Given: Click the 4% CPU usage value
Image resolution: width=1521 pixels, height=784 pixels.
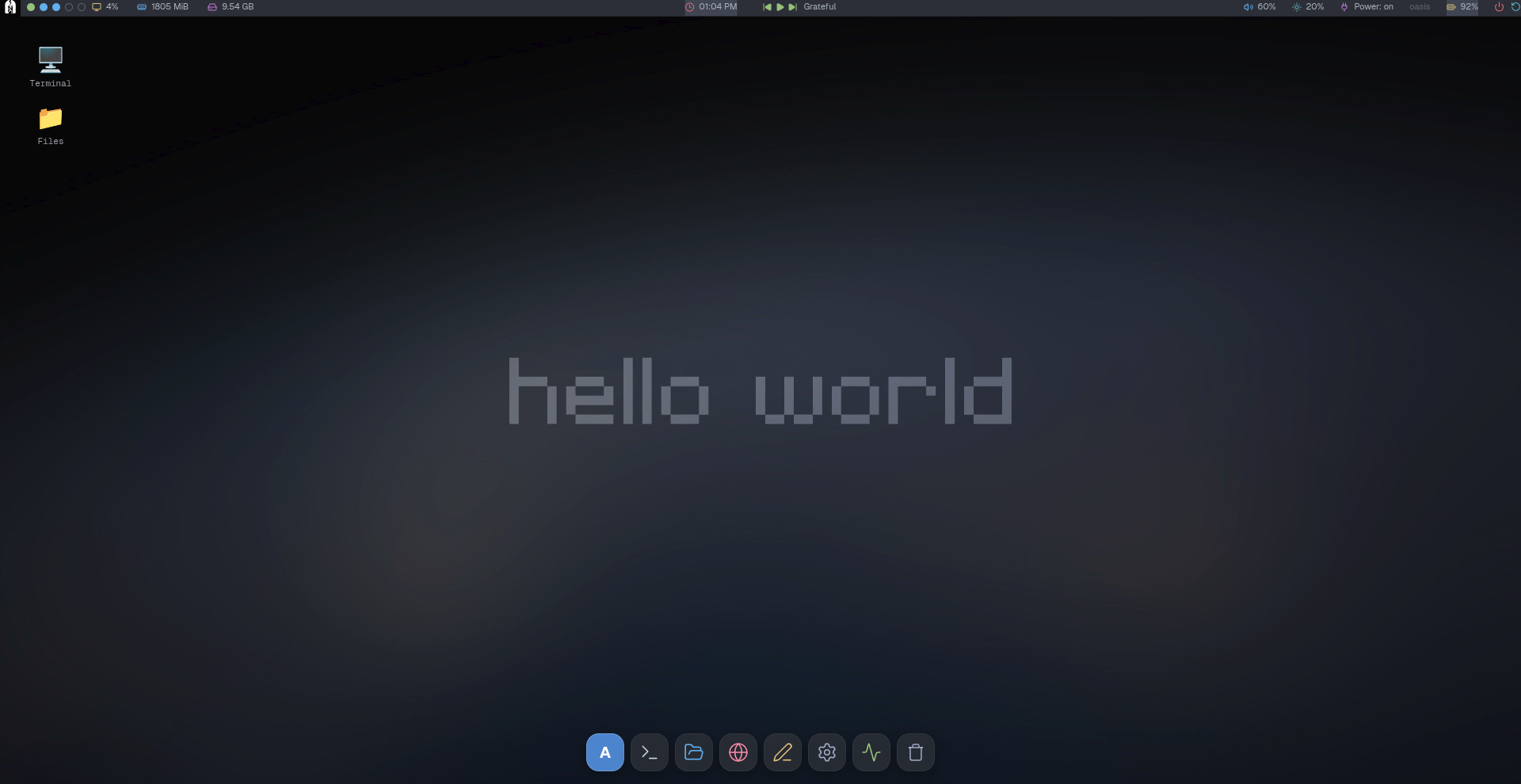Looking at the screenshot, I should (112, 6).
